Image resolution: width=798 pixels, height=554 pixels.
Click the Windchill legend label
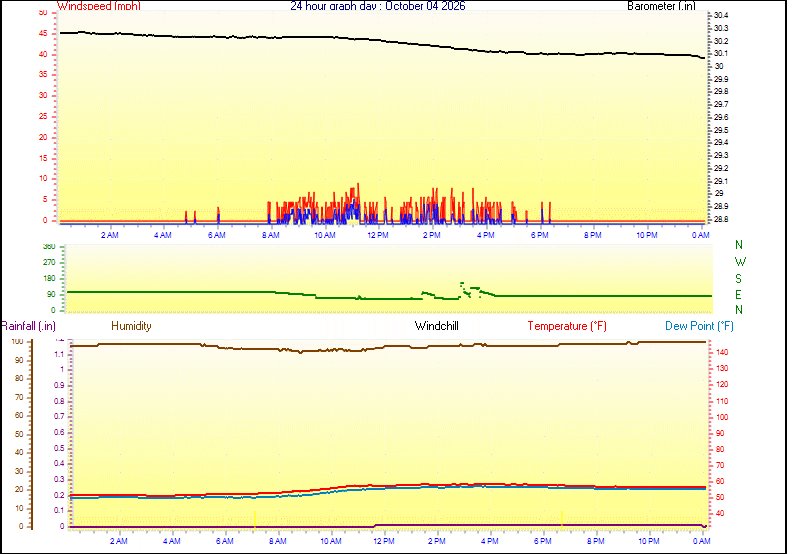pos(437,326)
